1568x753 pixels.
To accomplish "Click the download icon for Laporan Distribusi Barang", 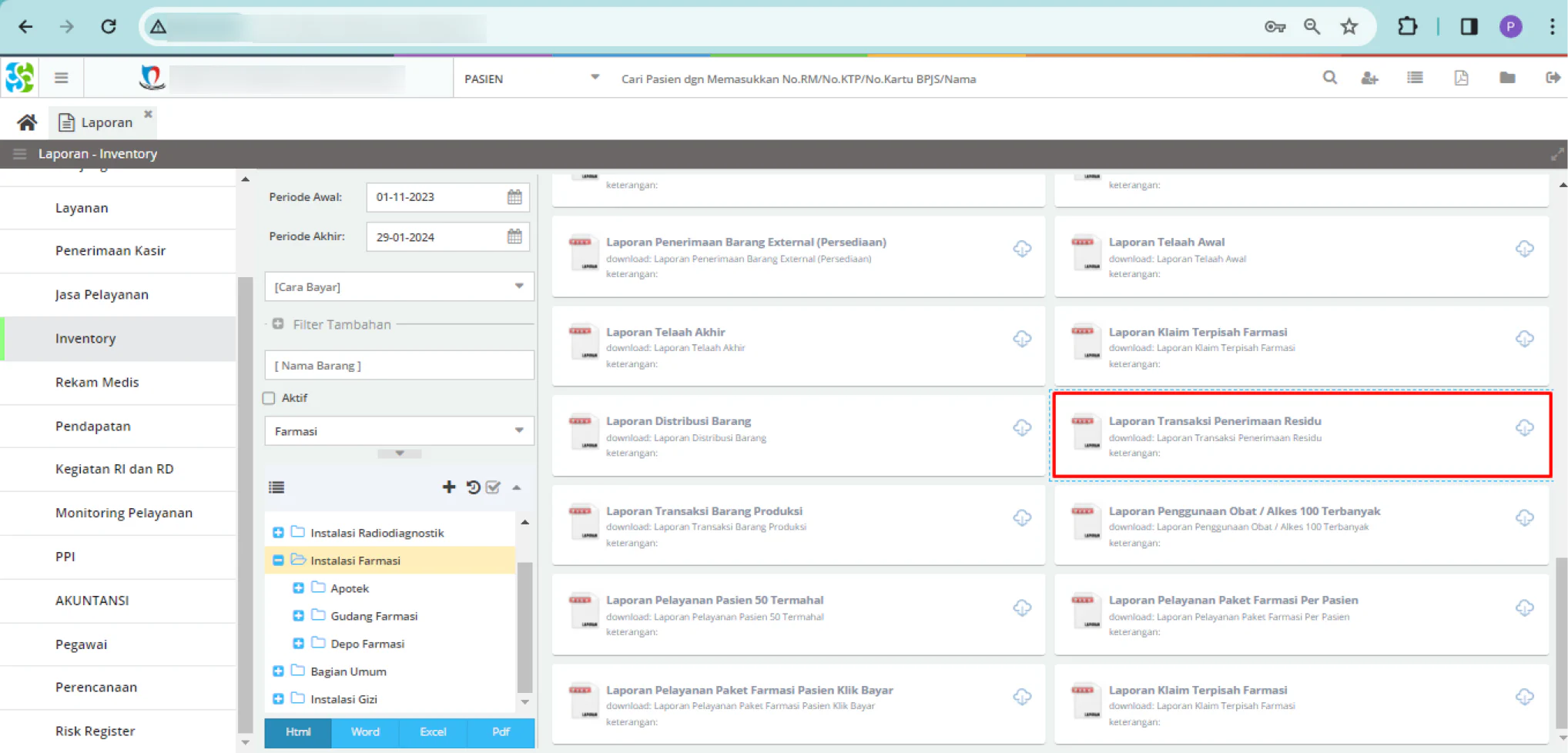I will point(1022,427).
